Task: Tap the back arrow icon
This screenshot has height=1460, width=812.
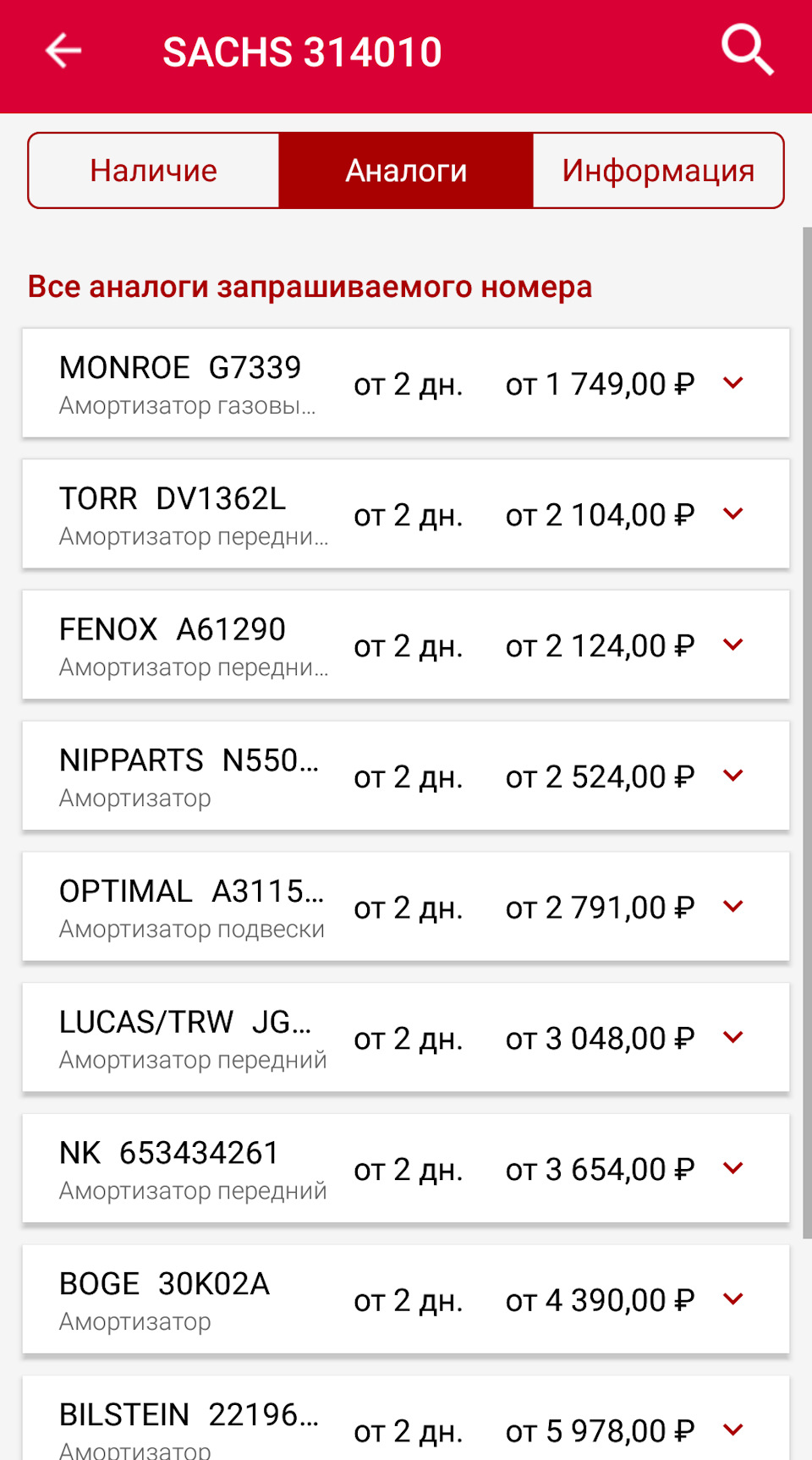Action: (63, 52)
